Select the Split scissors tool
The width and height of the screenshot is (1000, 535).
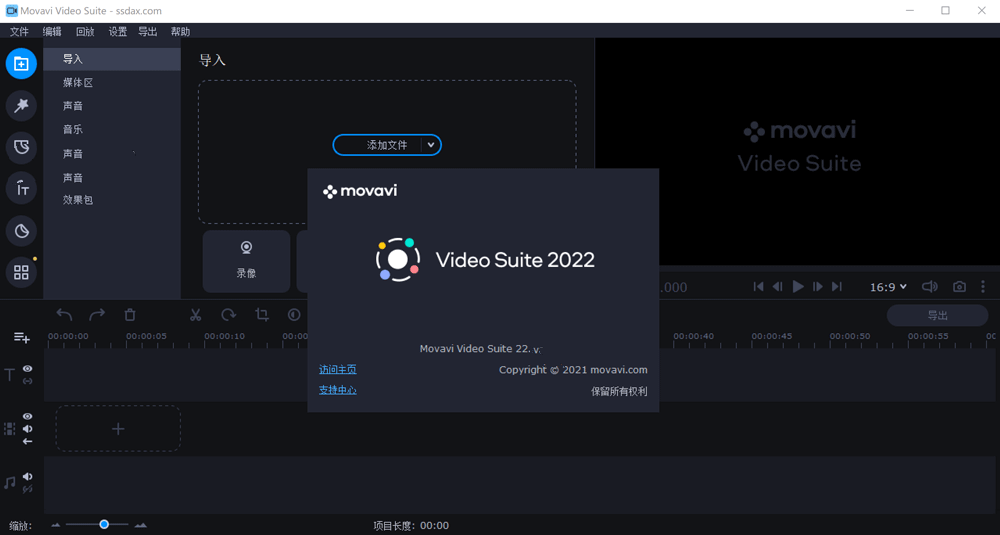[x=195, y=314]
